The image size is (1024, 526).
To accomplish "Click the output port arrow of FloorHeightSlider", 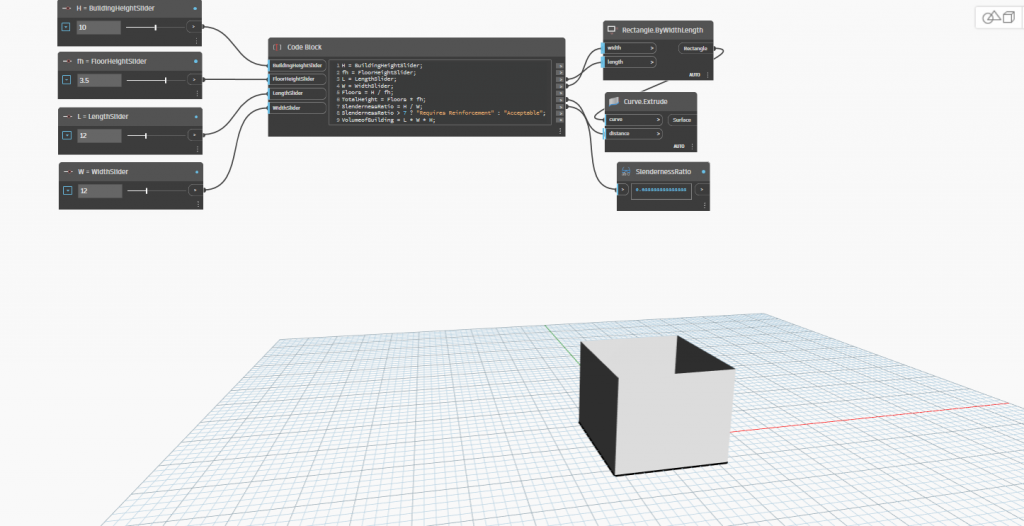I will click(195, 80).
